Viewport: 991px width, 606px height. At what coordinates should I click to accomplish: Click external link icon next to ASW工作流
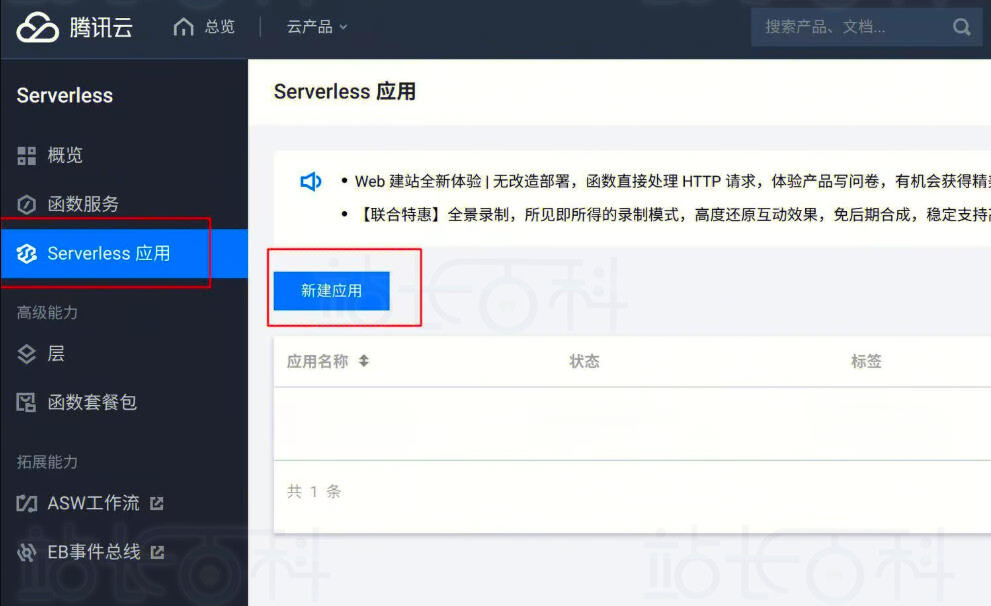(x=157, y=504)
